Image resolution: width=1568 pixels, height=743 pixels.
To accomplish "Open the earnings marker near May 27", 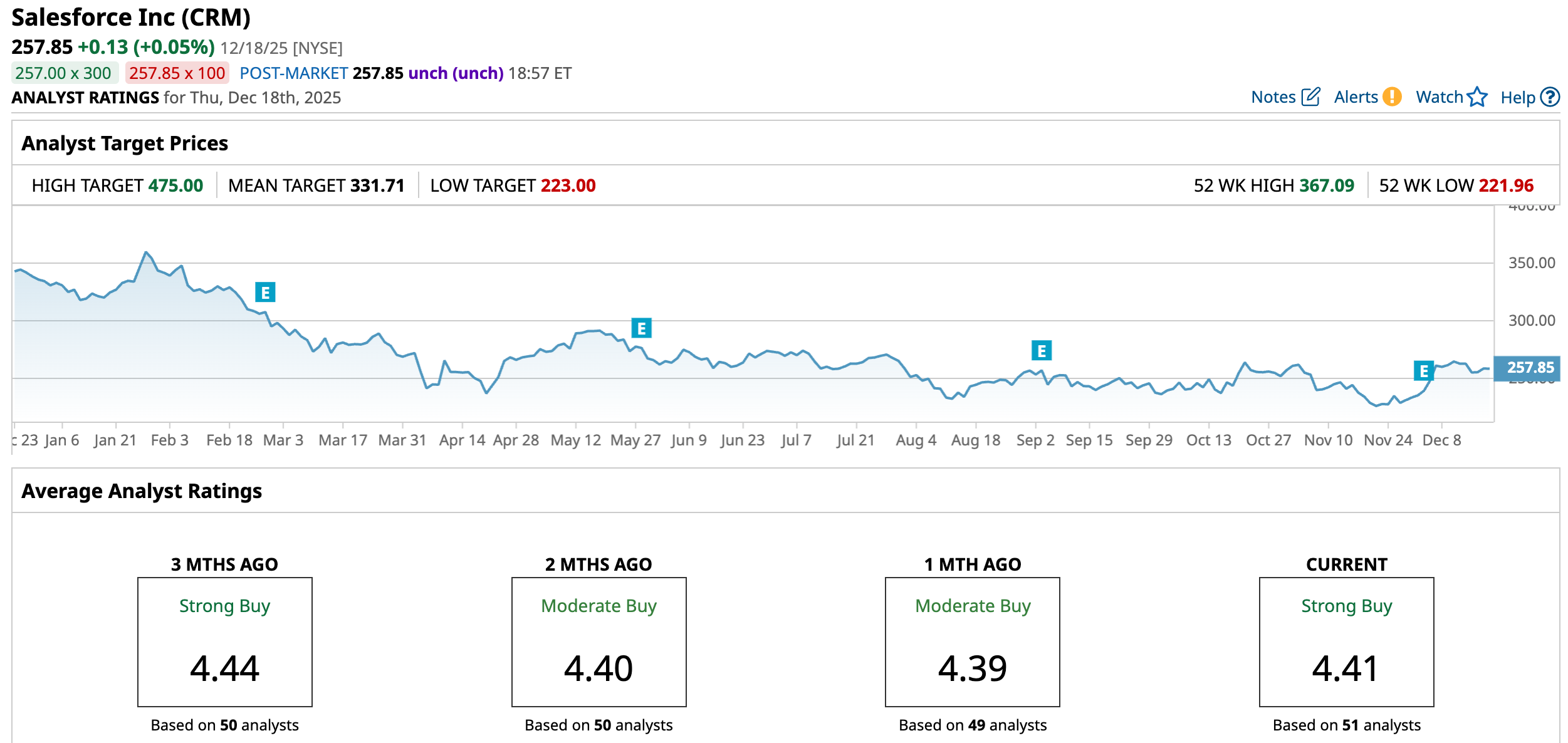I will 641,328.
